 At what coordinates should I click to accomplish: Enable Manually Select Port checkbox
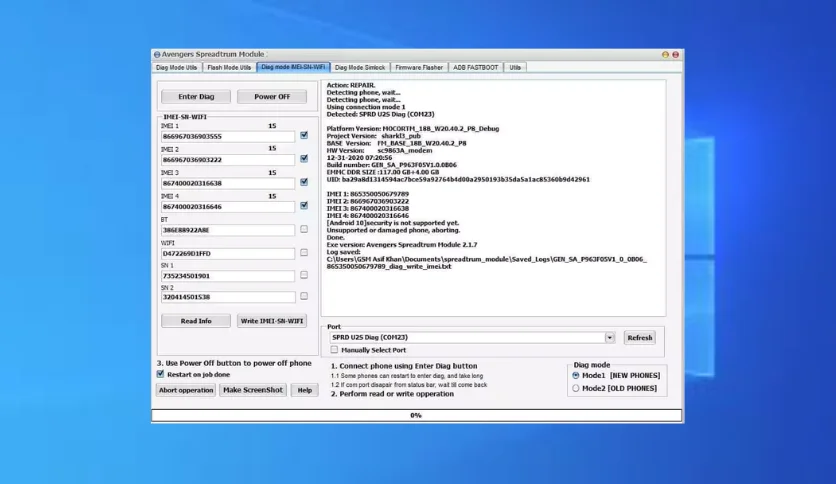click(x=334, y=350)
